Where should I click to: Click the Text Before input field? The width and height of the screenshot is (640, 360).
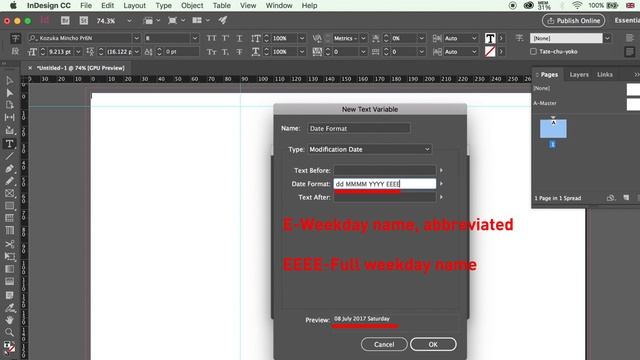tap(384, 170)
